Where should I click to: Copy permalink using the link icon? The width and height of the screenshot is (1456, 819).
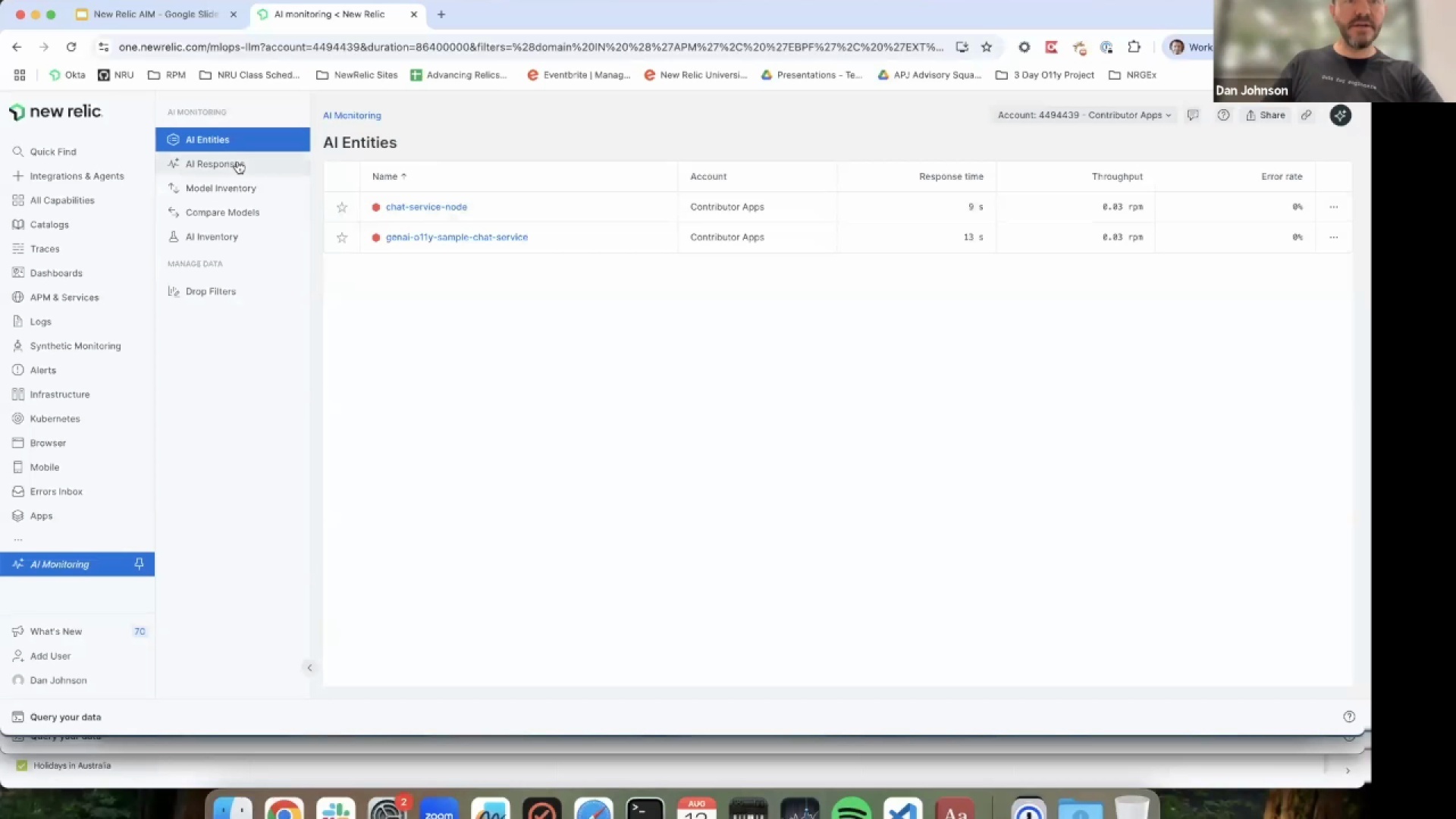[x=1306, y=115]
